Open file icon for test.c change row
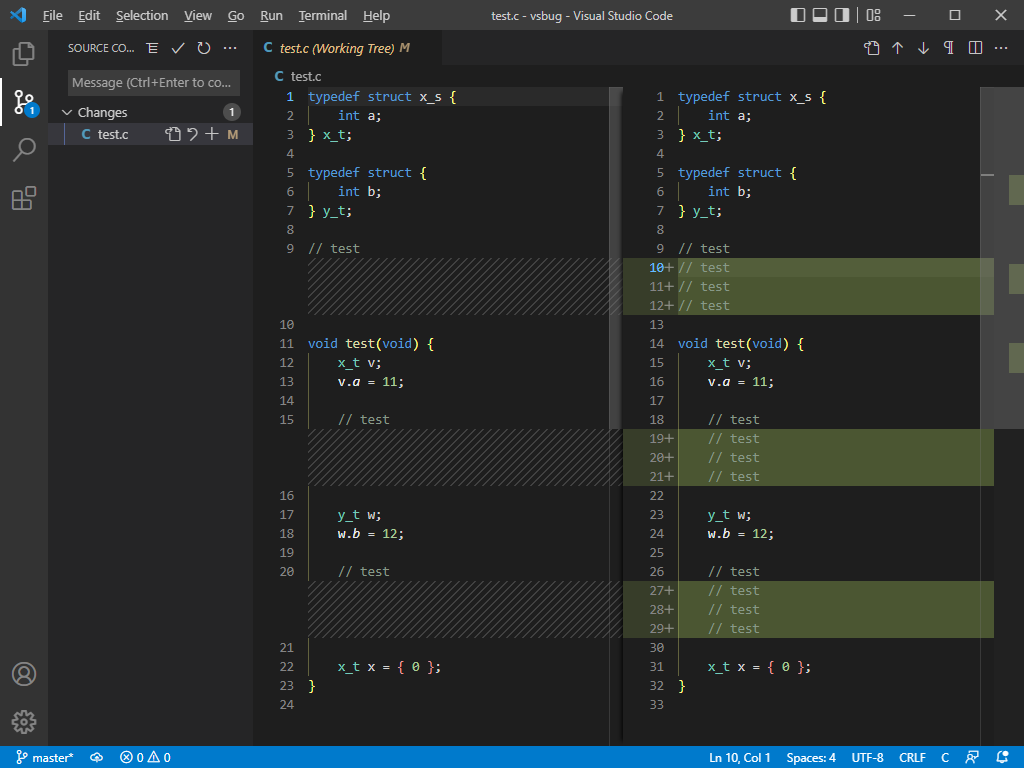Viewport: 1024px width, 768px height. click(x=172, y=135)
